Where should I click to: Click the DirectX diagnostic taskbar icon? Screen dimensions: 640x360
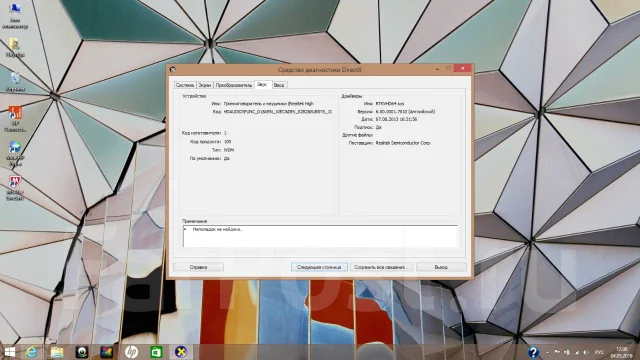click(181, 352)
